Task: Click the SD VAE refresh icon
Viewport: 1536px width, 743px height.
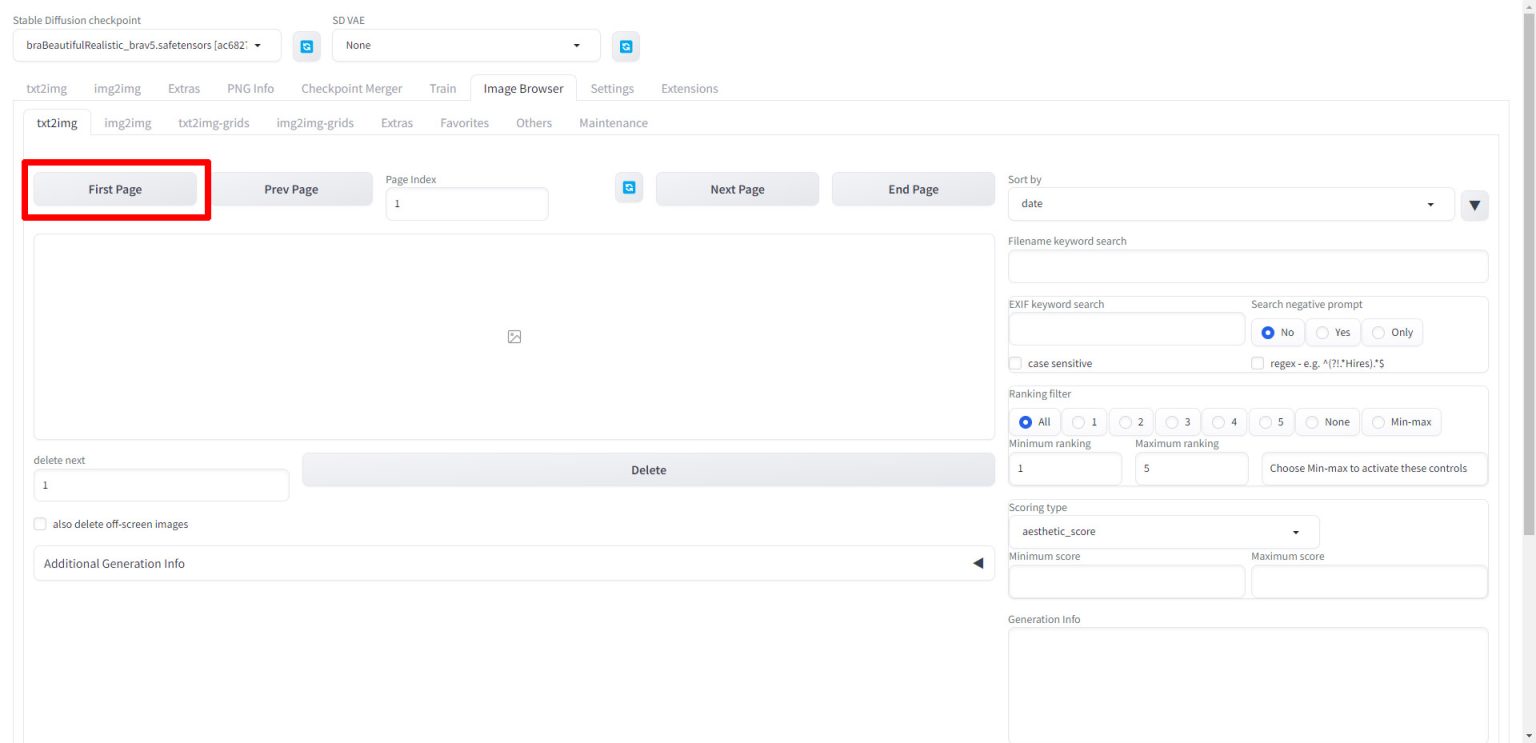Action: tap(626, 46)
